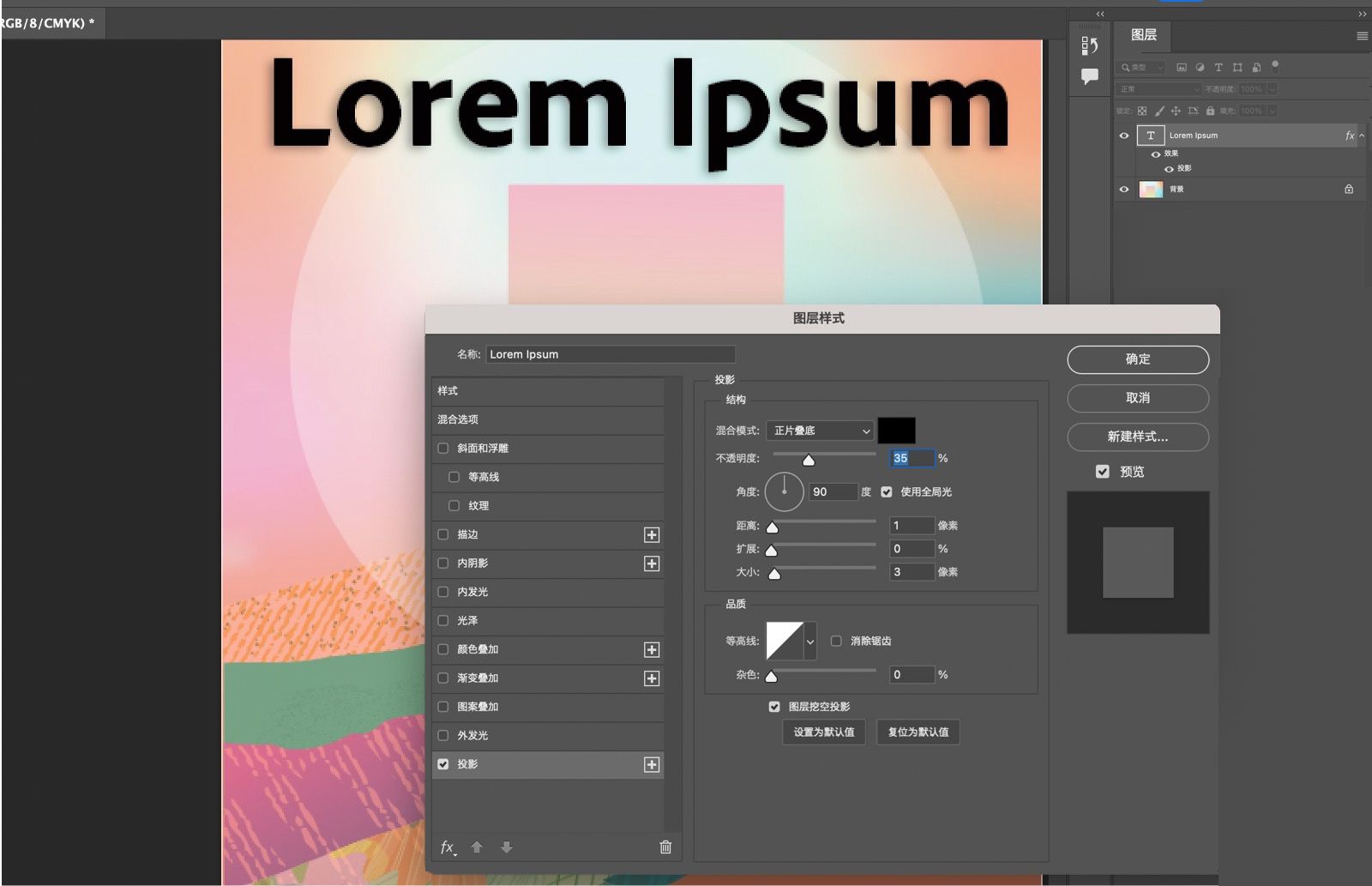Delete effect with the trash icon

665,847
